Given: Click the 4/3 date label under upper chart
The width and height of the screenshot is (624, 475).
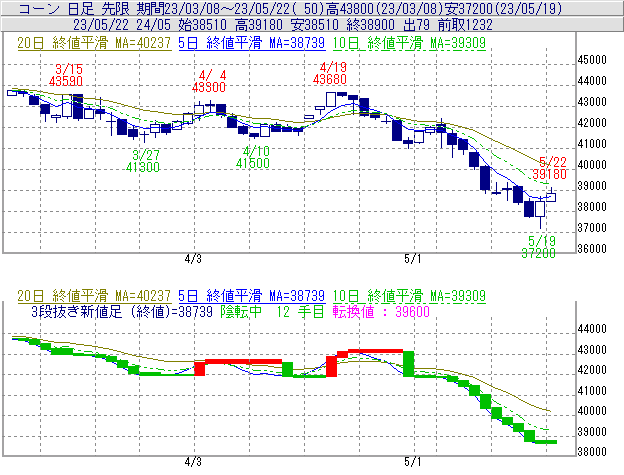Looking at the screenshot, I should coord(193,259).
